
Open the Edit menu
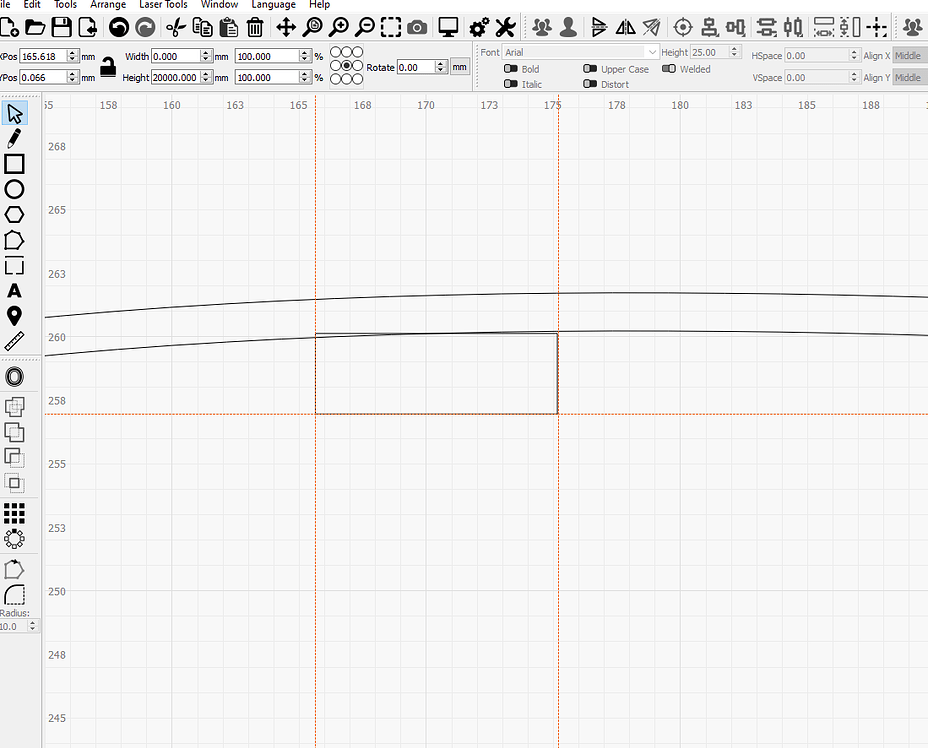pos(31,5)
